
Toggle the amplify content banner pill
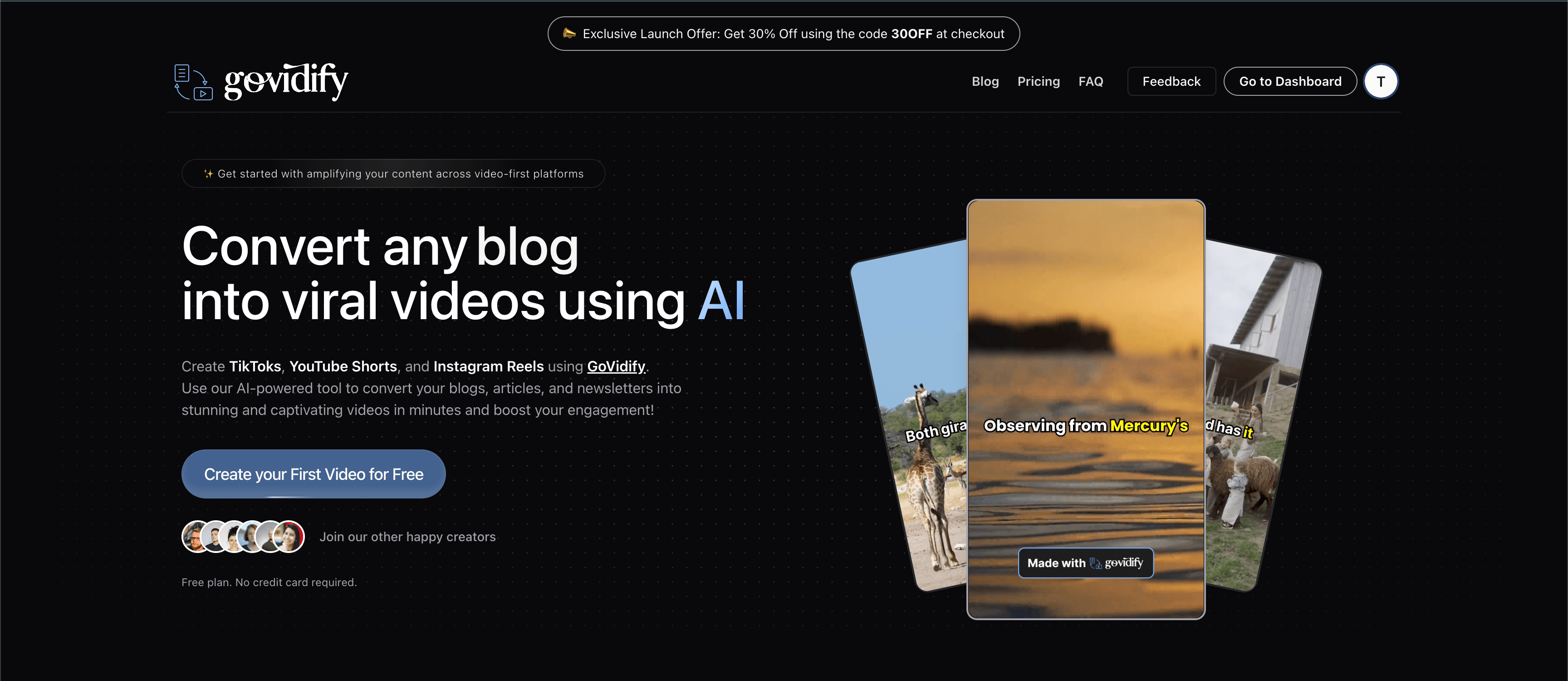tap(393, 174)
